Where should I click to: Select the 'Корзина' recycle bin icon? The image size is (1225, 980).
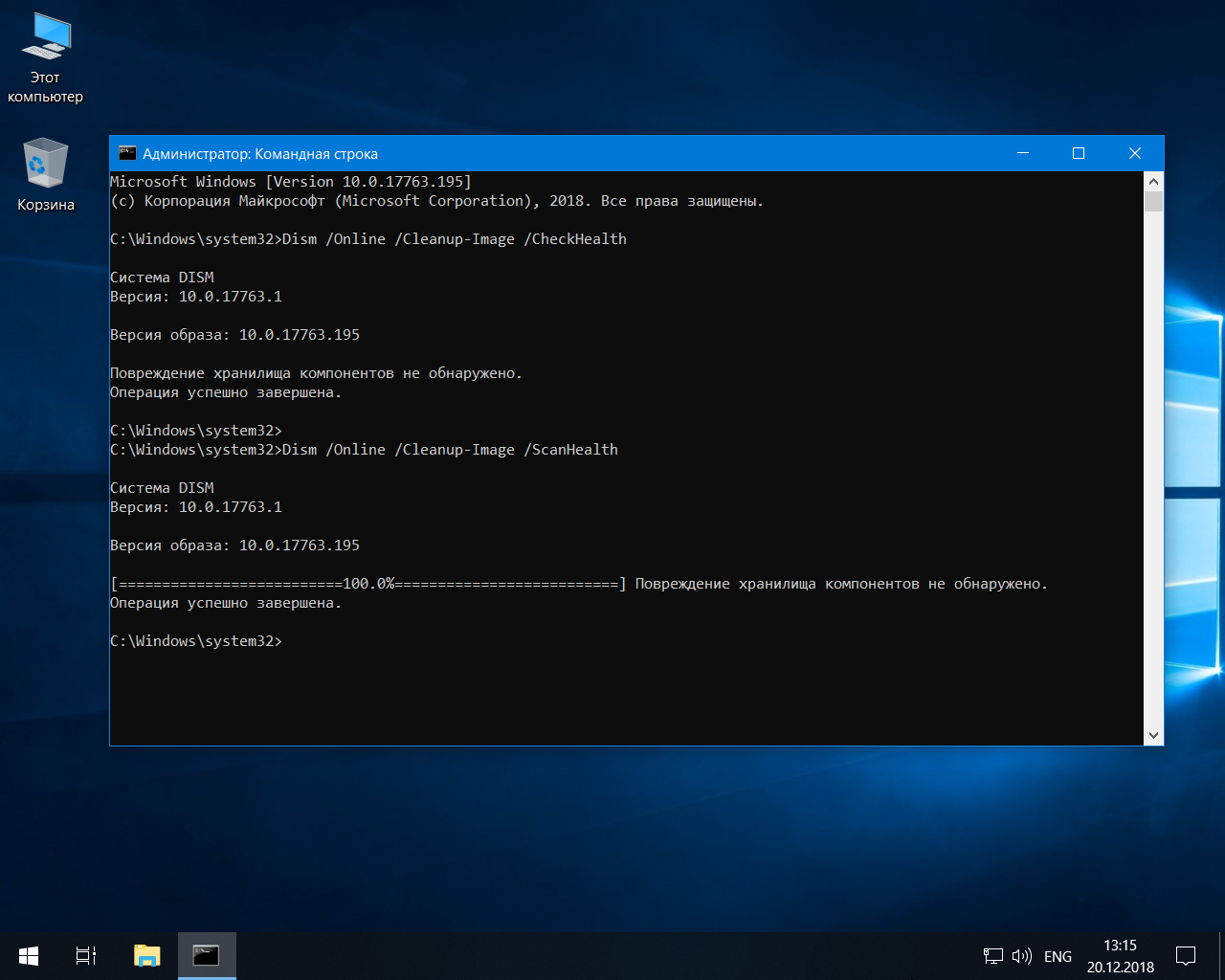[45, 173]
